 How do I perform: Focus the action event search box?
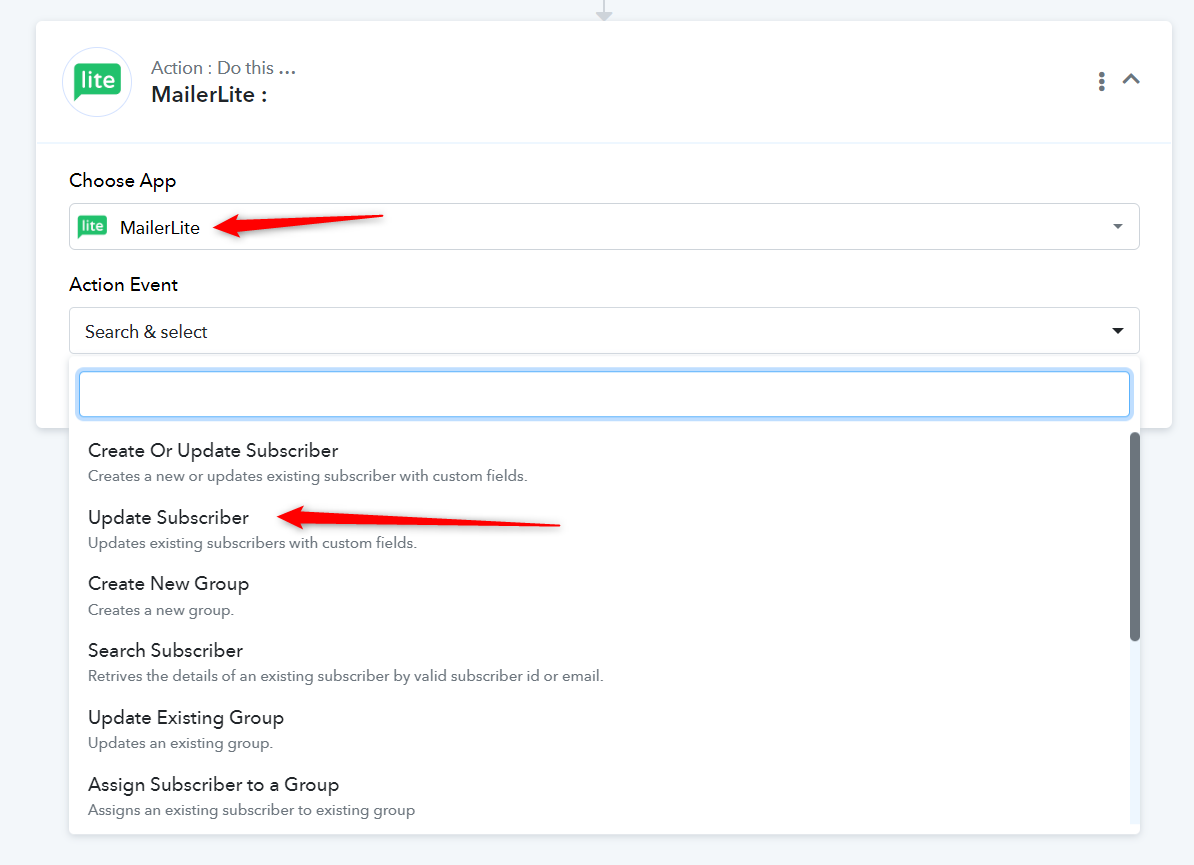click(x=604, y=394)
